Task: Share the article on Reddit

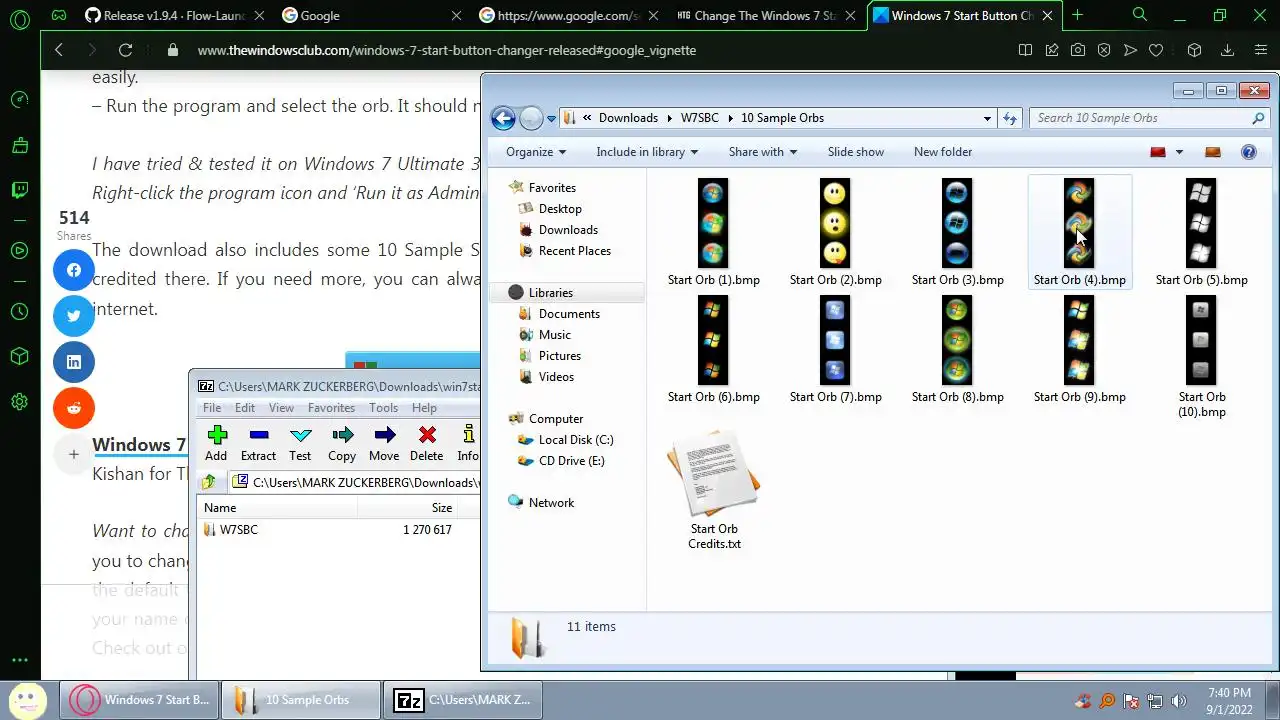Action: (74, 408)
